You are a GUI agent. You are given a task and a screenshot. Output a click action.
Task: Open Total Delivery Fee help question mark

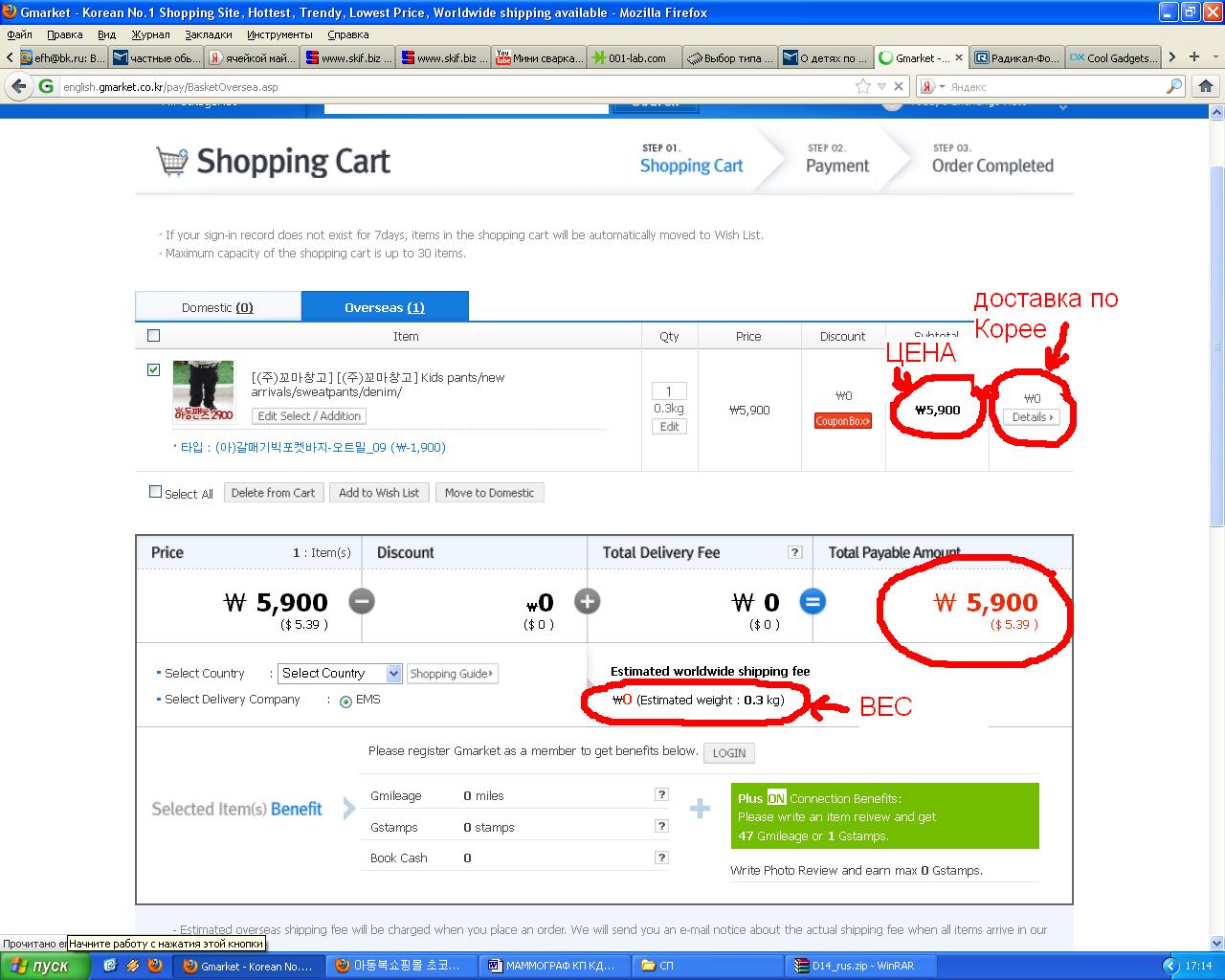pyautogui.click(x=794, y=552)
